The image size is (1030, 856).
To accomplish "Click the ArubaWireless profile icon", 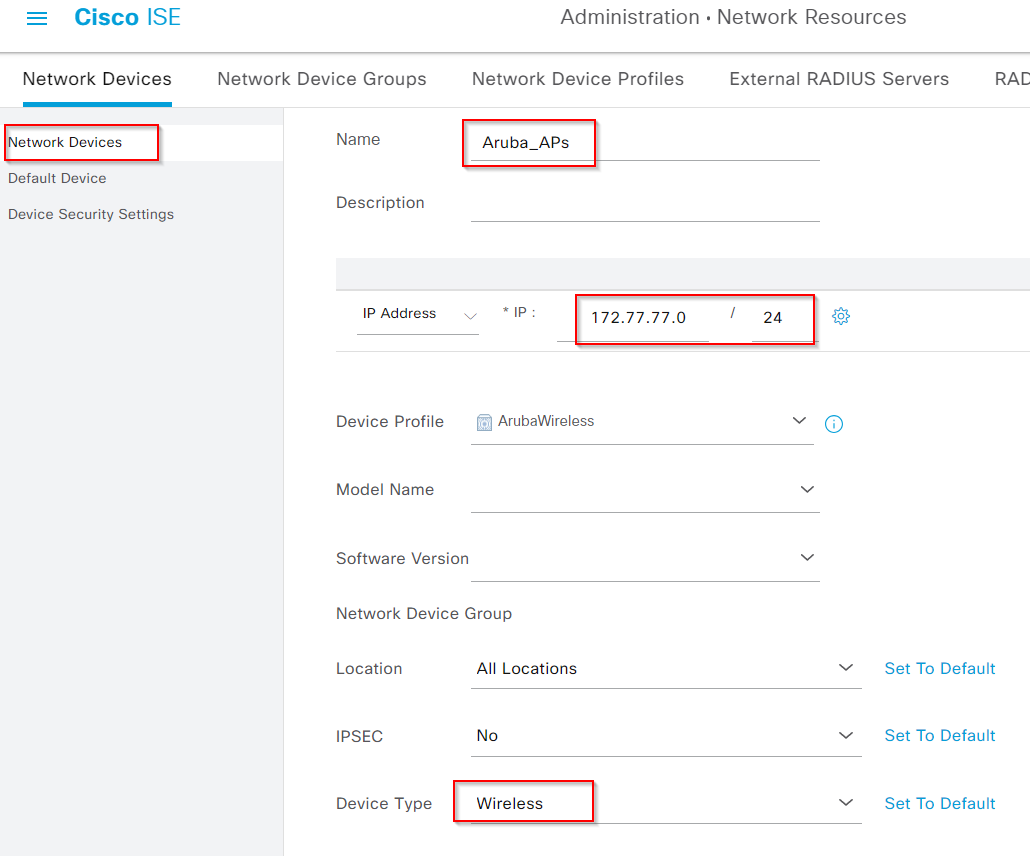I will (484, 422).
